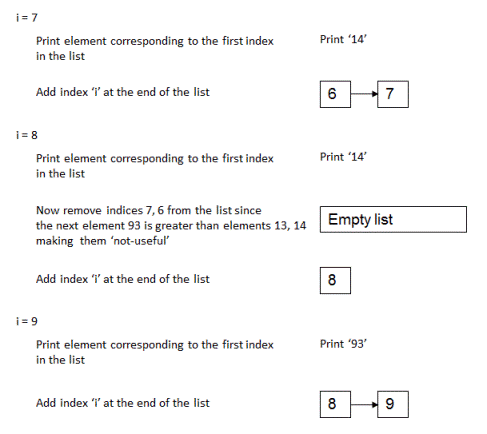Click the arrow connecting boxes 6 and 7
This screenshot has height=434, width=487.
pyautogui.click(x=364, y=94)
